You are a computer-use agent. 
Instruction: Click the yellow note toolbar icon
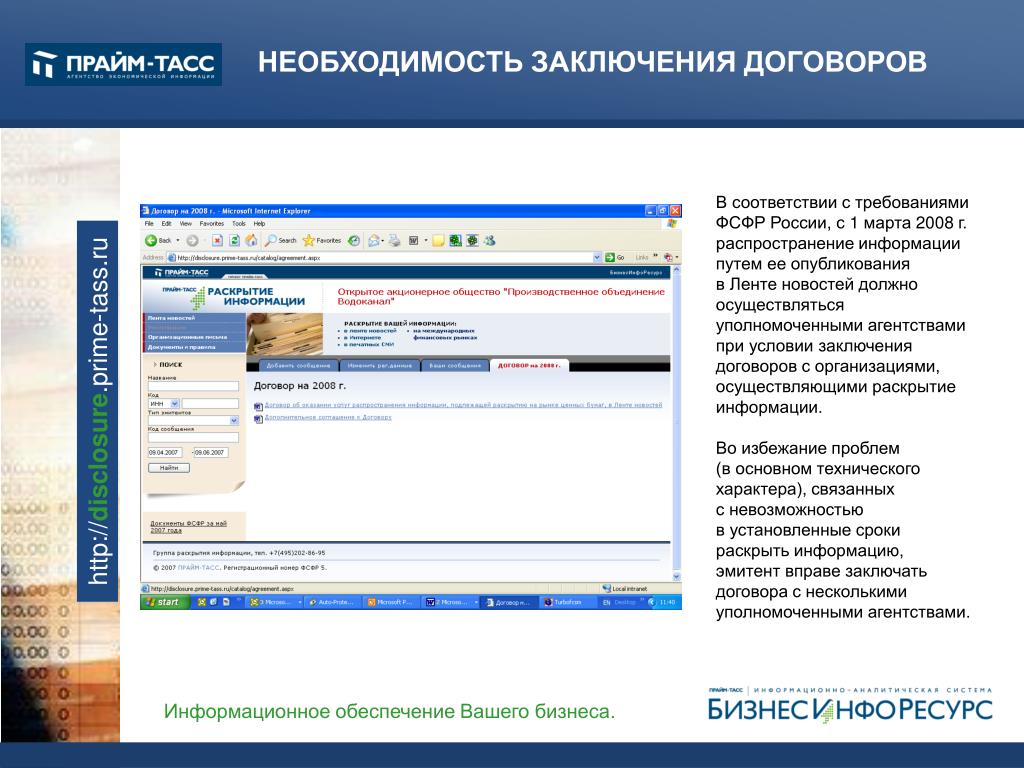[438, 240]
